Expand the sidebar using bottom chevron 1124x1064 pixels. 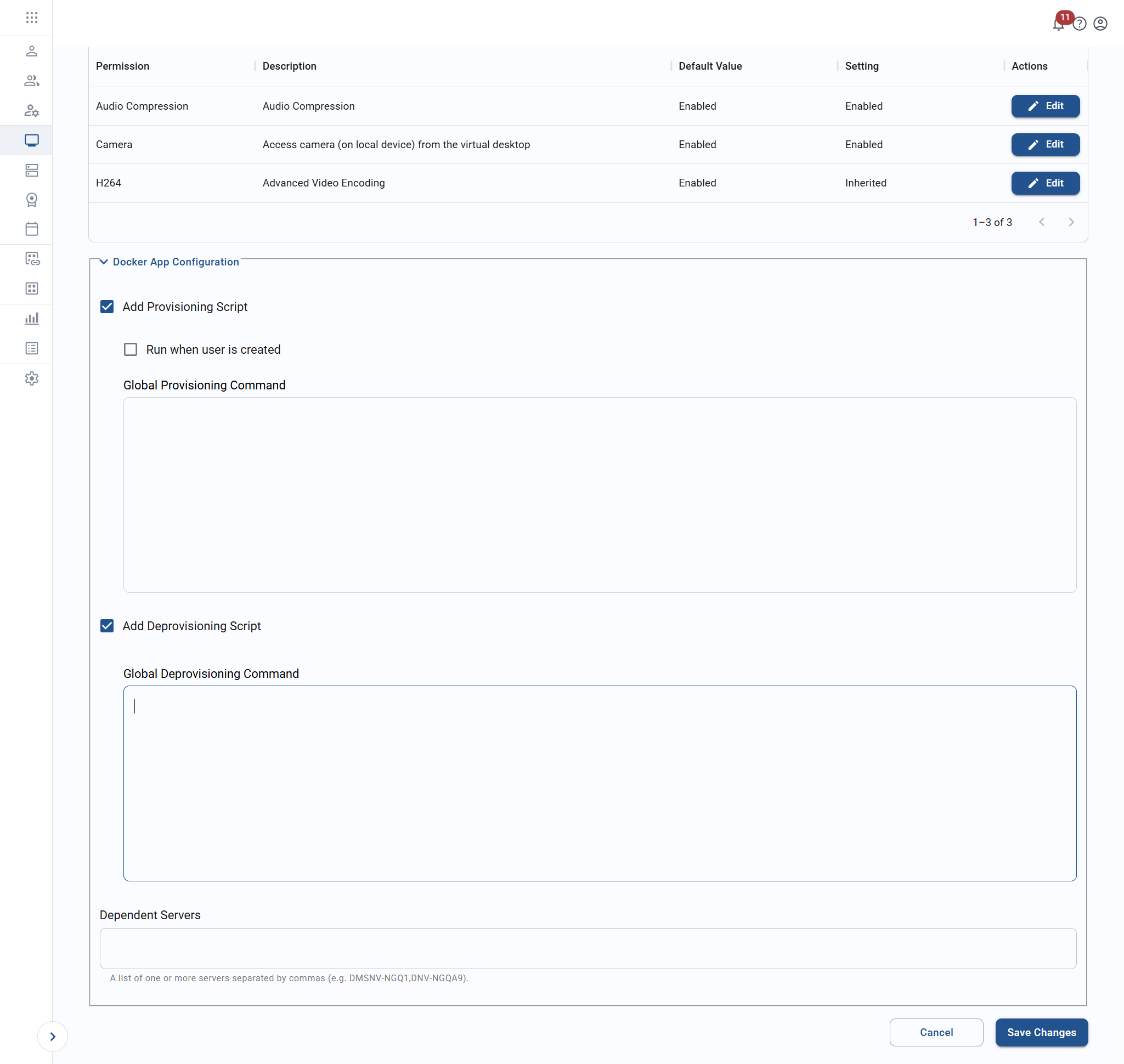click(x=53, y=1036)
